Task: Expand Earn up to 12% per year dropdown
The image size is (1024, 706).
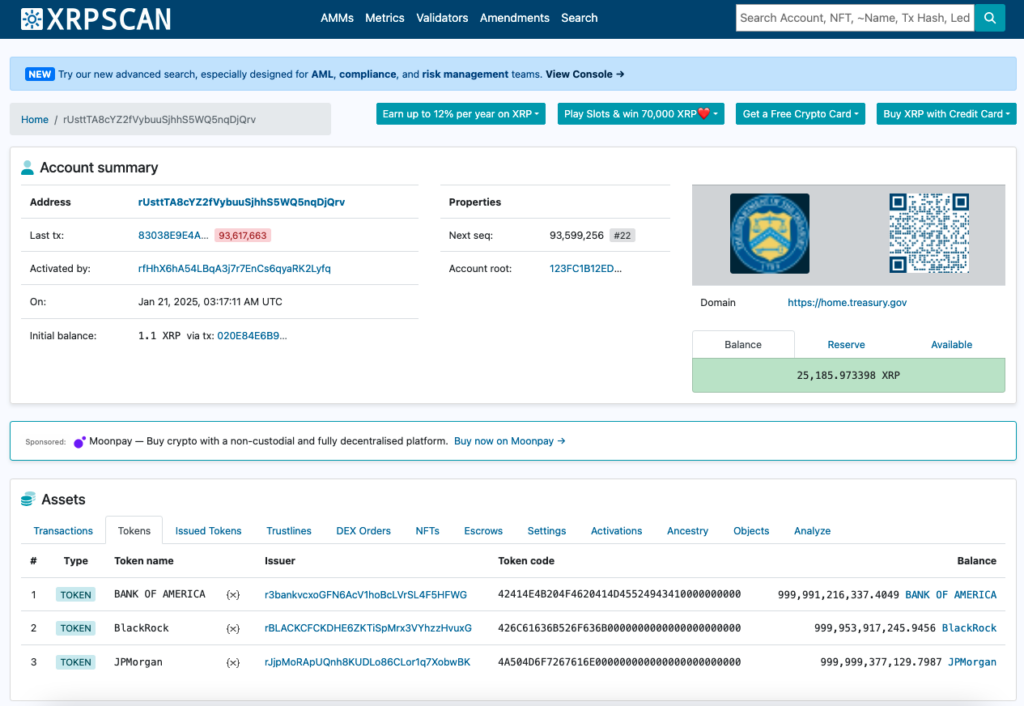Action: tap(460, 114)
